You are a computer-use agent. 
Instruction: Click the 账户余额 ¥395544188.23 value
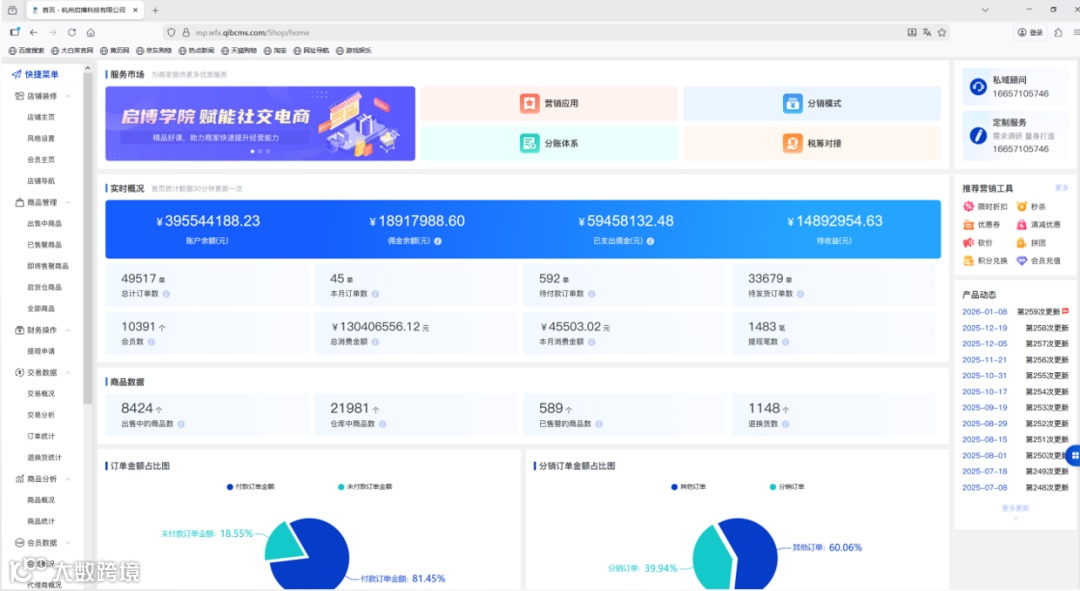click(208, 221)
